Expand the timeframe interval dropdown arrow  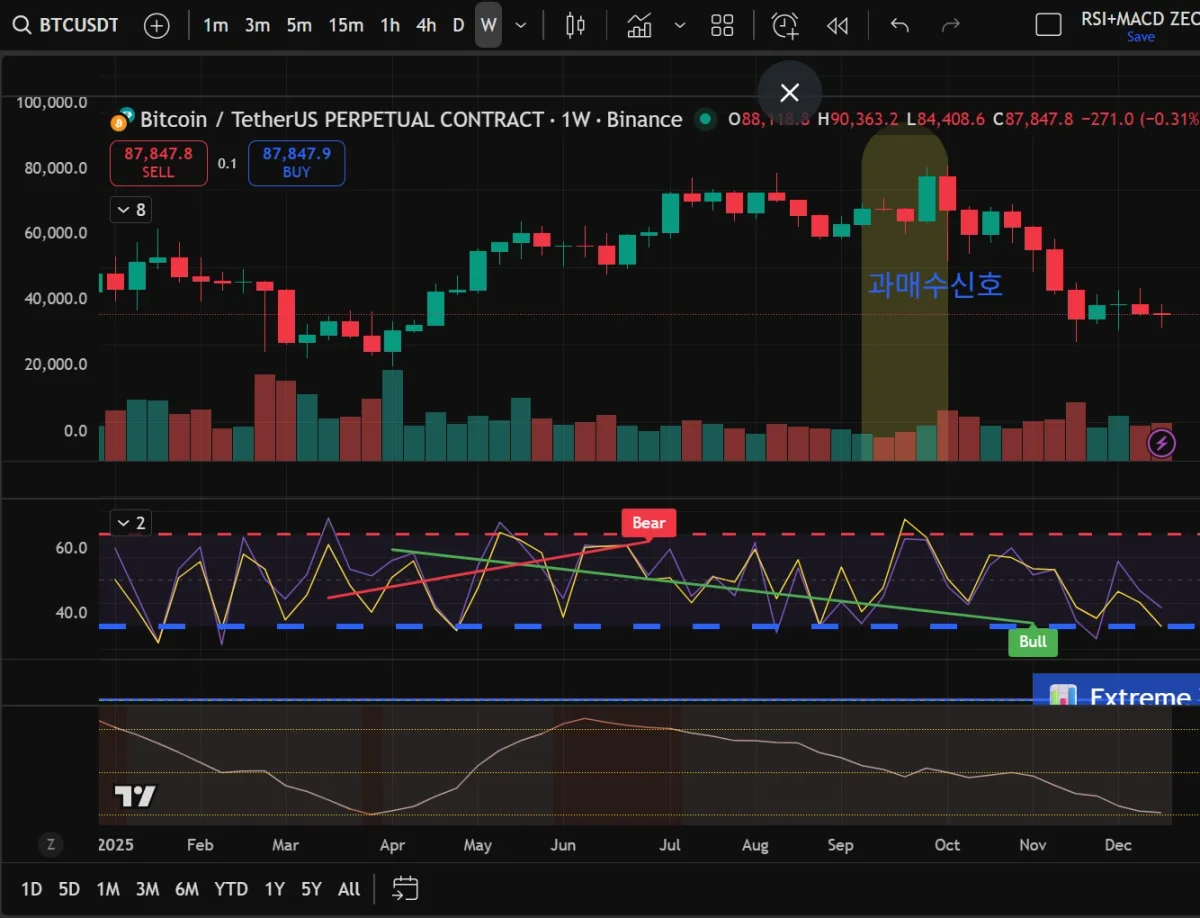pos(520,25)
